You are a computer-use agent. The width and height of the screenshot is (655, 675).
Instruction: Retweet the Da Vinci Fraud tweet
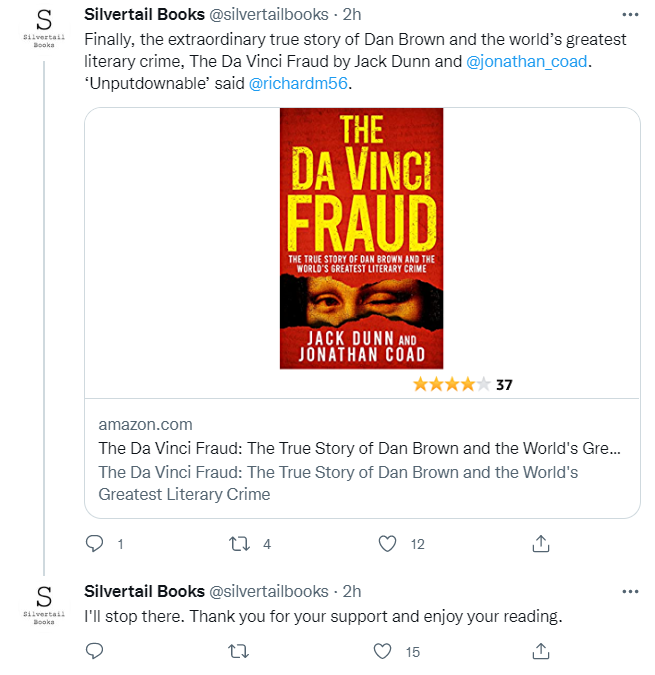pyautogui.click(x=238, y=544)
